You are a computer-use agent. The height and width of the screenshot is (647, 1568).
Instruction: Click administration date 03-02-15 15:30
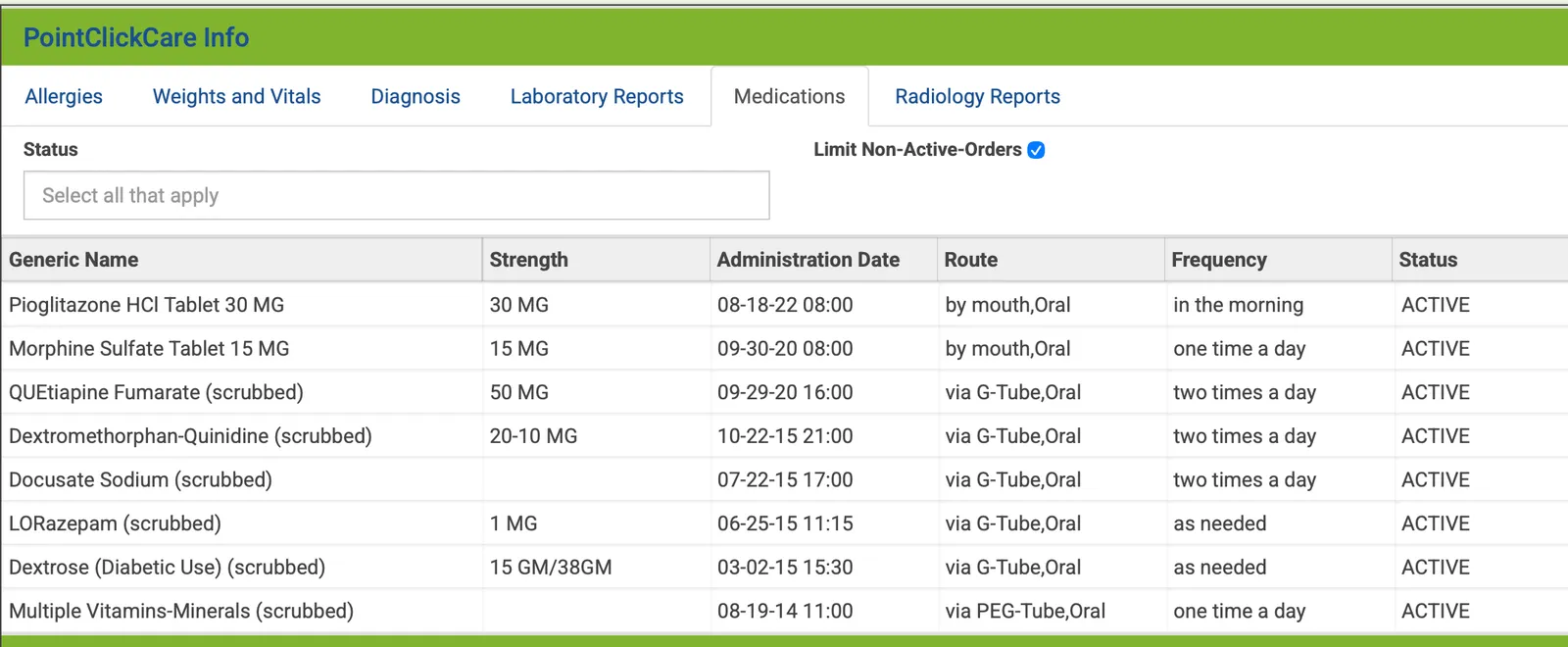click(x=785, y=567)
